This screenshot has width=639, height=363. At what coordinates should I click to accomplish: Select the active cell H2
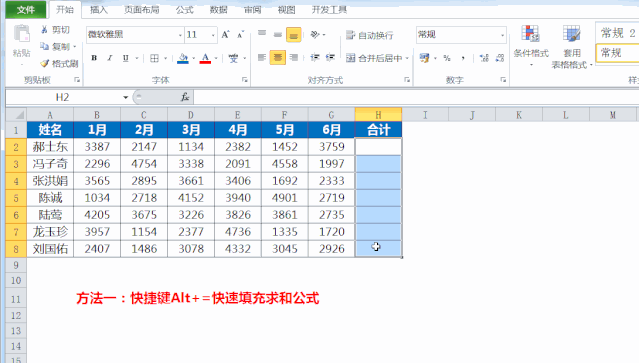pyautogui.click(x=378, y=147)
